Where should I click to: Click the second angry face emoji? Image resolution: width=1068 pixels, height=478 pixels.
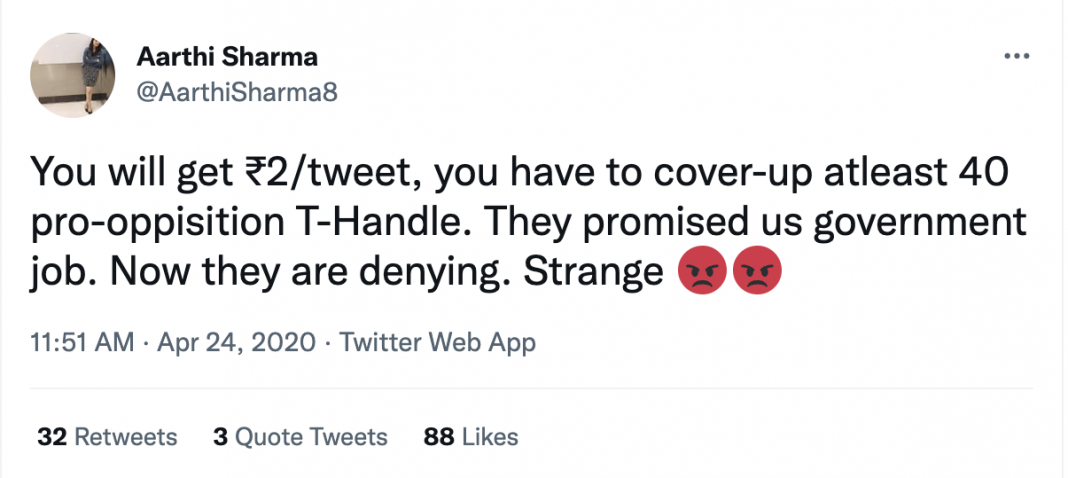757,272
